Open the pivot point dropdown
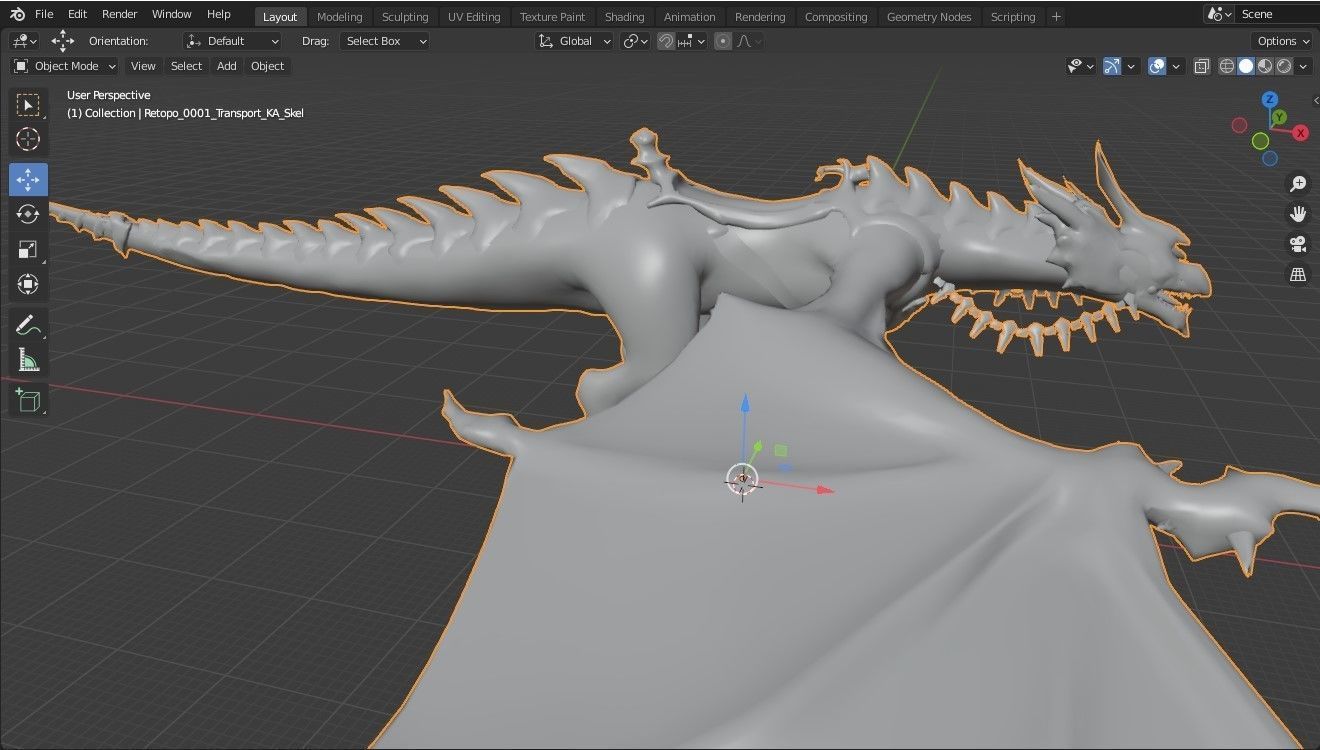The width and height of the screenshot is (1320, 750). 635,41
